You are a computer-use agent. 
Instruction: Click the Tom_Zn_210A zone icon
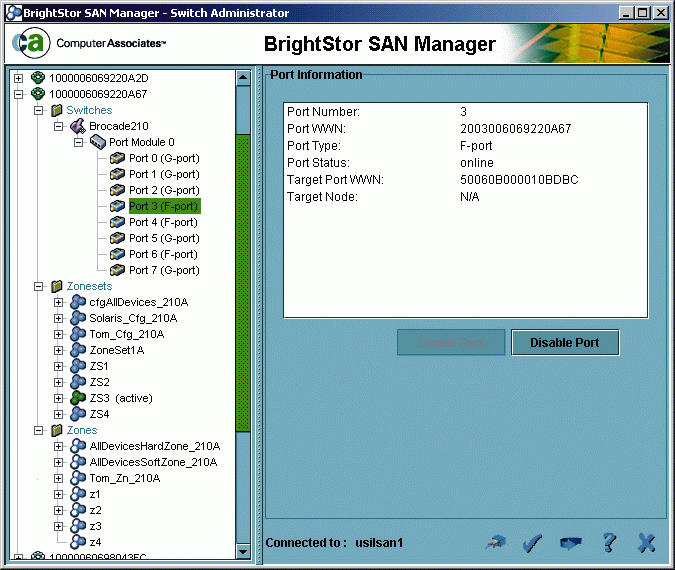tap(78, 478)
